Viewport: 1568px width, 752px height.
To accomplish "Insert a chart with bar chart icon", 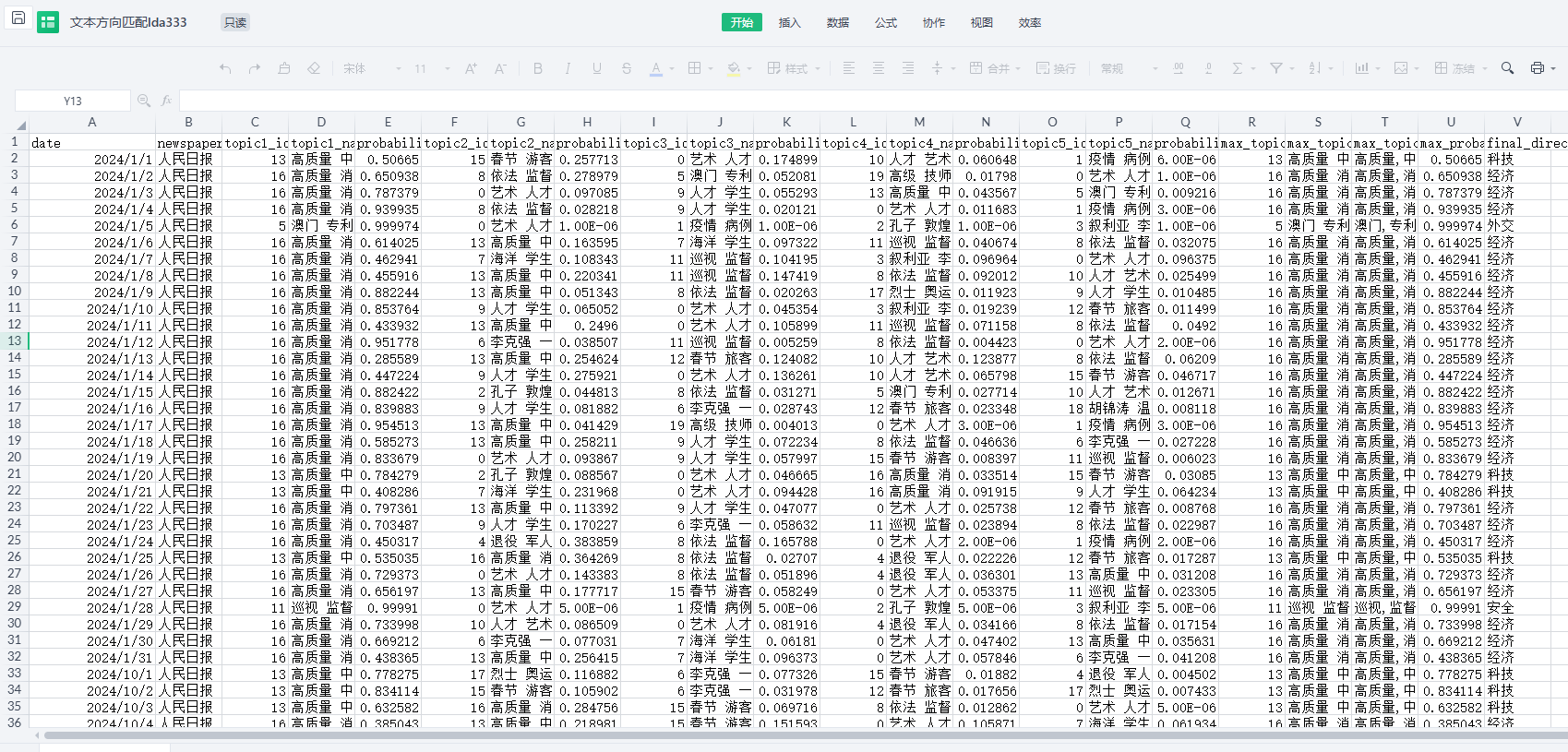I will click(1361, 68).
